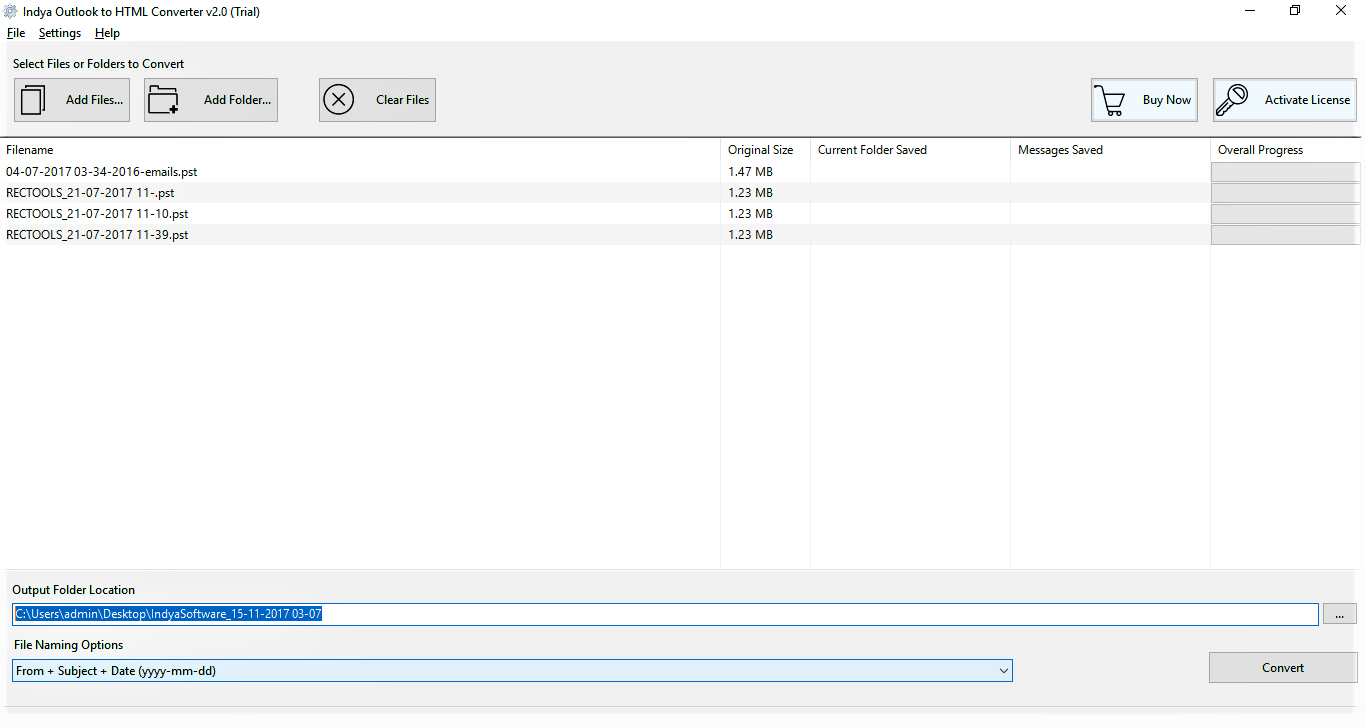Click the Buy Now shopping cart icon
The image size is (1366, 728).
(x=1109, y=100)
